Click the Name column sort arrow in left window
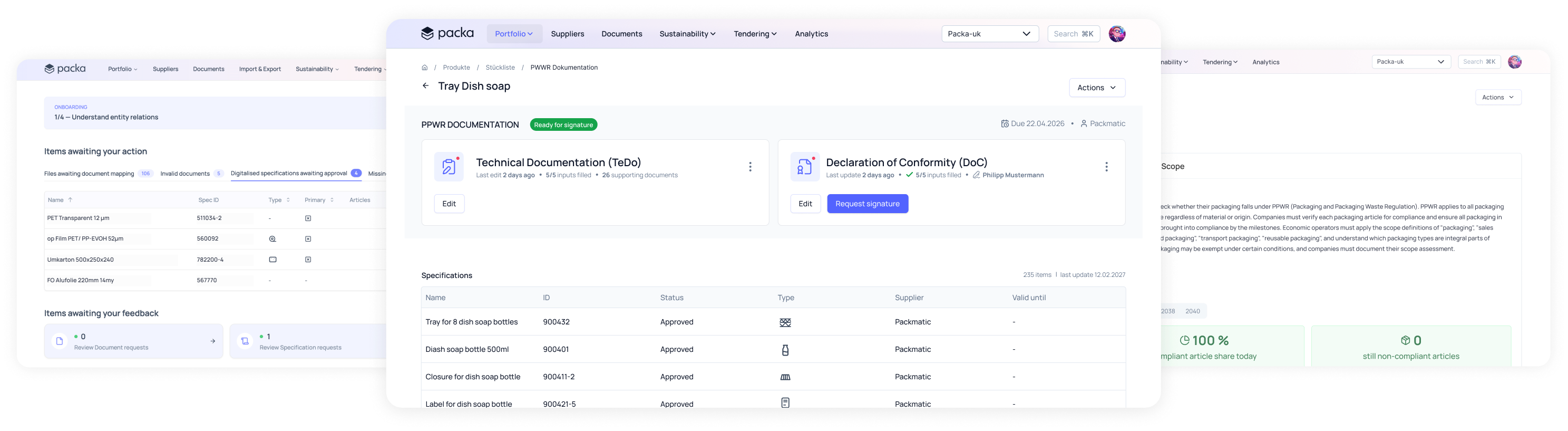Screen dimensions: 1568x431 coord(70,200)
